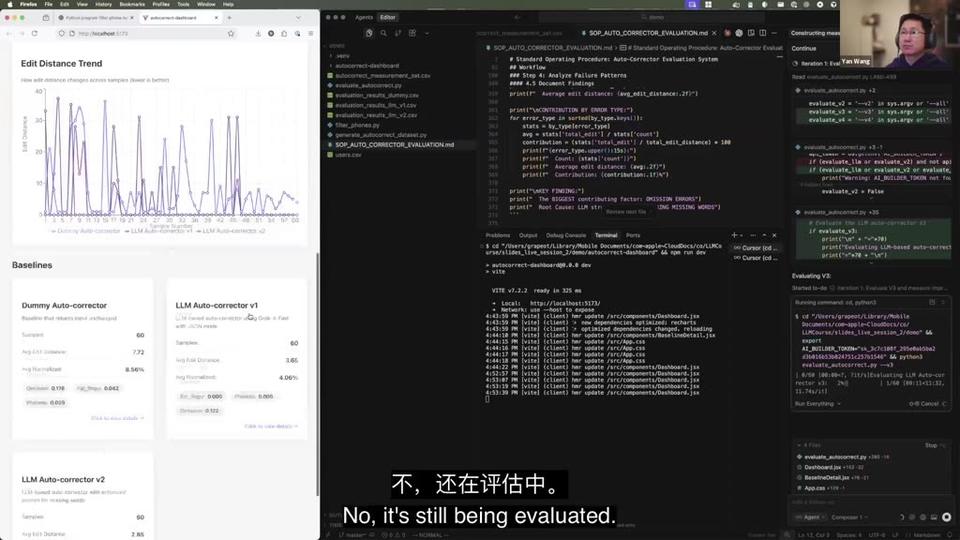Image resolution: width=960 pixels, height=540 pixels.
Task: Open Dummy Auto-corrector view details link
Action: (118, 418)
